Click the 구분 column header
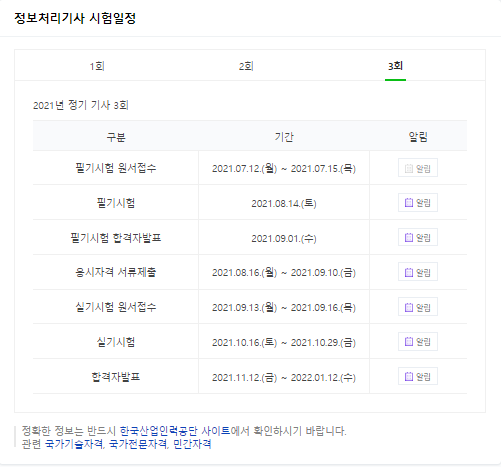The width and height of the screenshot is (501, 467). point(116,137)
